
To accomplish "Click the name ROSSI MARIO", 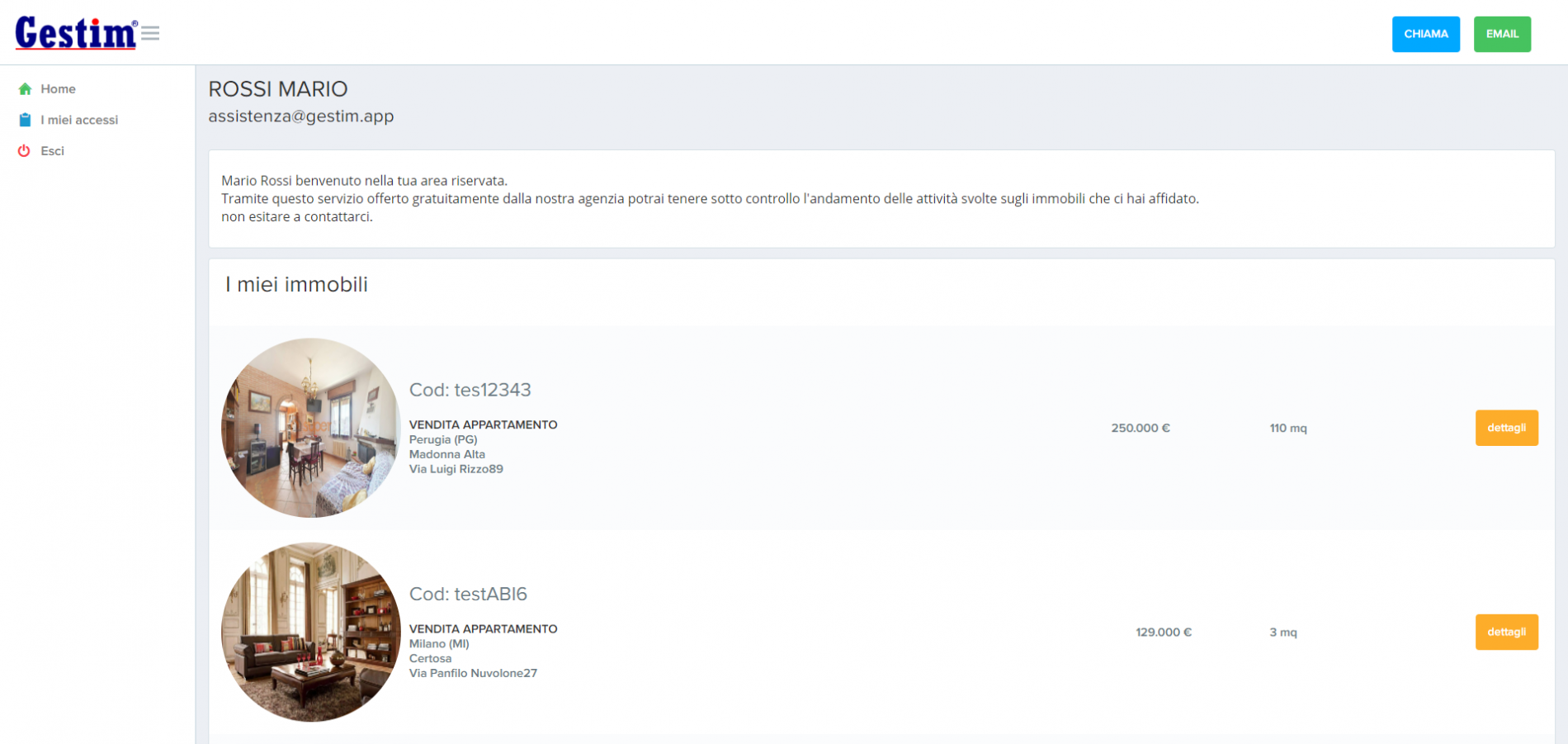I will click(278, 88).
